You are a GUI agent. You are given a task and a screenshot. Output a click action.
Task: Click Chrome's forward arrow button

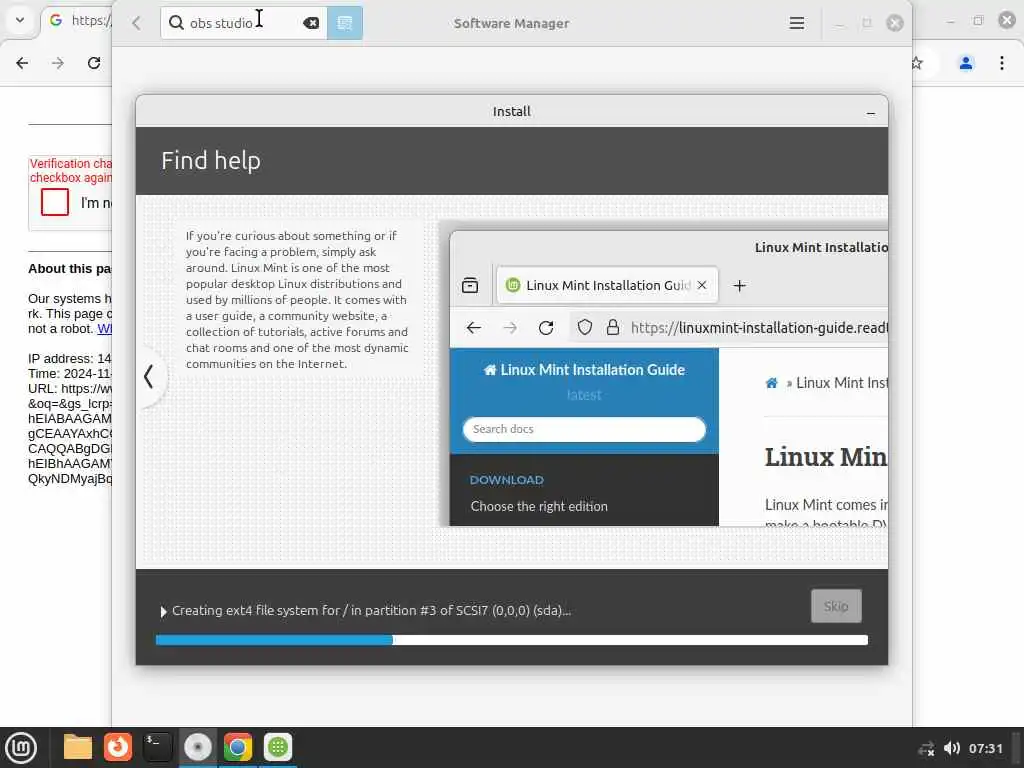click(x=58, y=63)
